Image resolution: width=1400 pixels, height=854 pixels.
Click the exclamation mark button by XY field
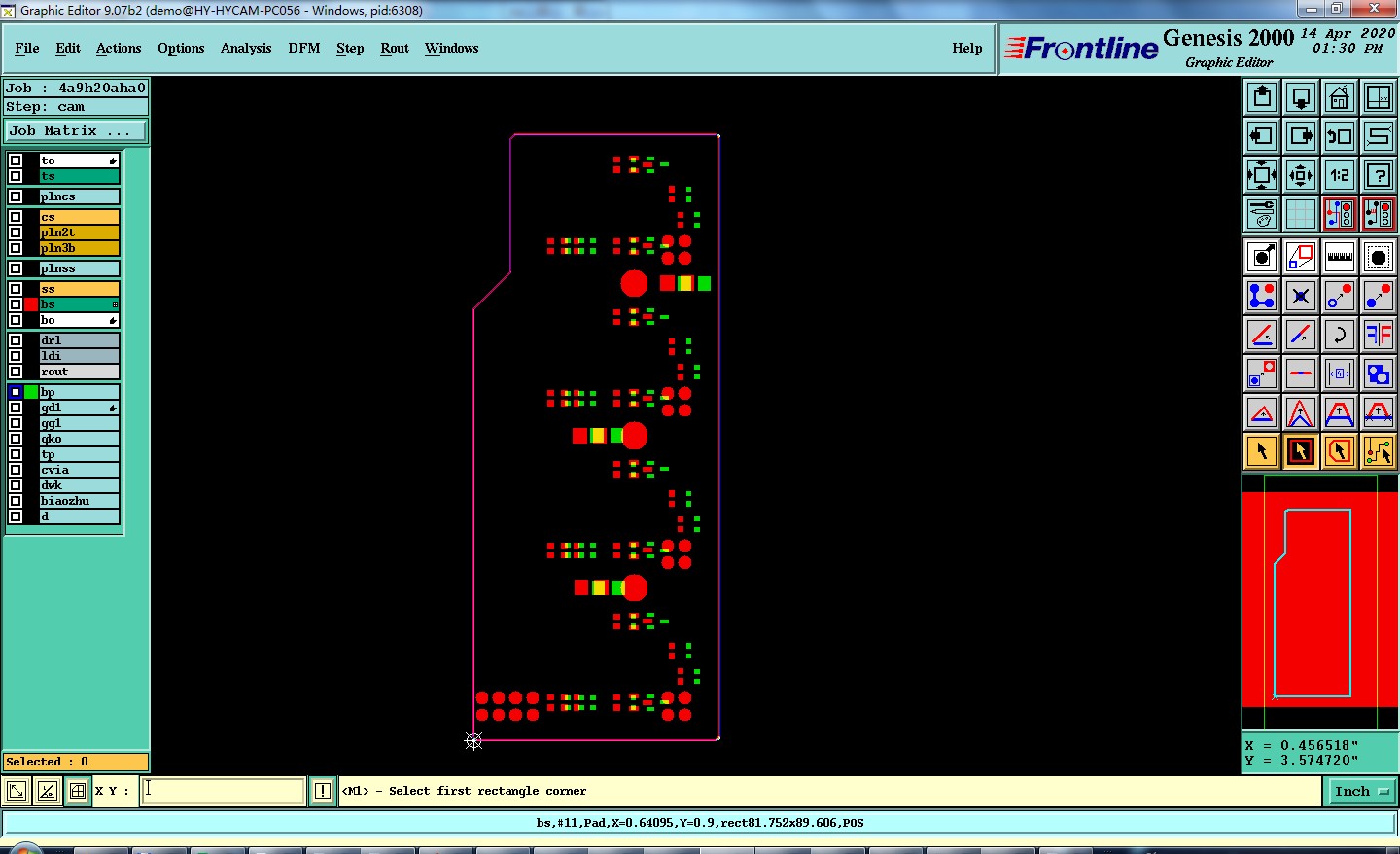click(323, 791)
